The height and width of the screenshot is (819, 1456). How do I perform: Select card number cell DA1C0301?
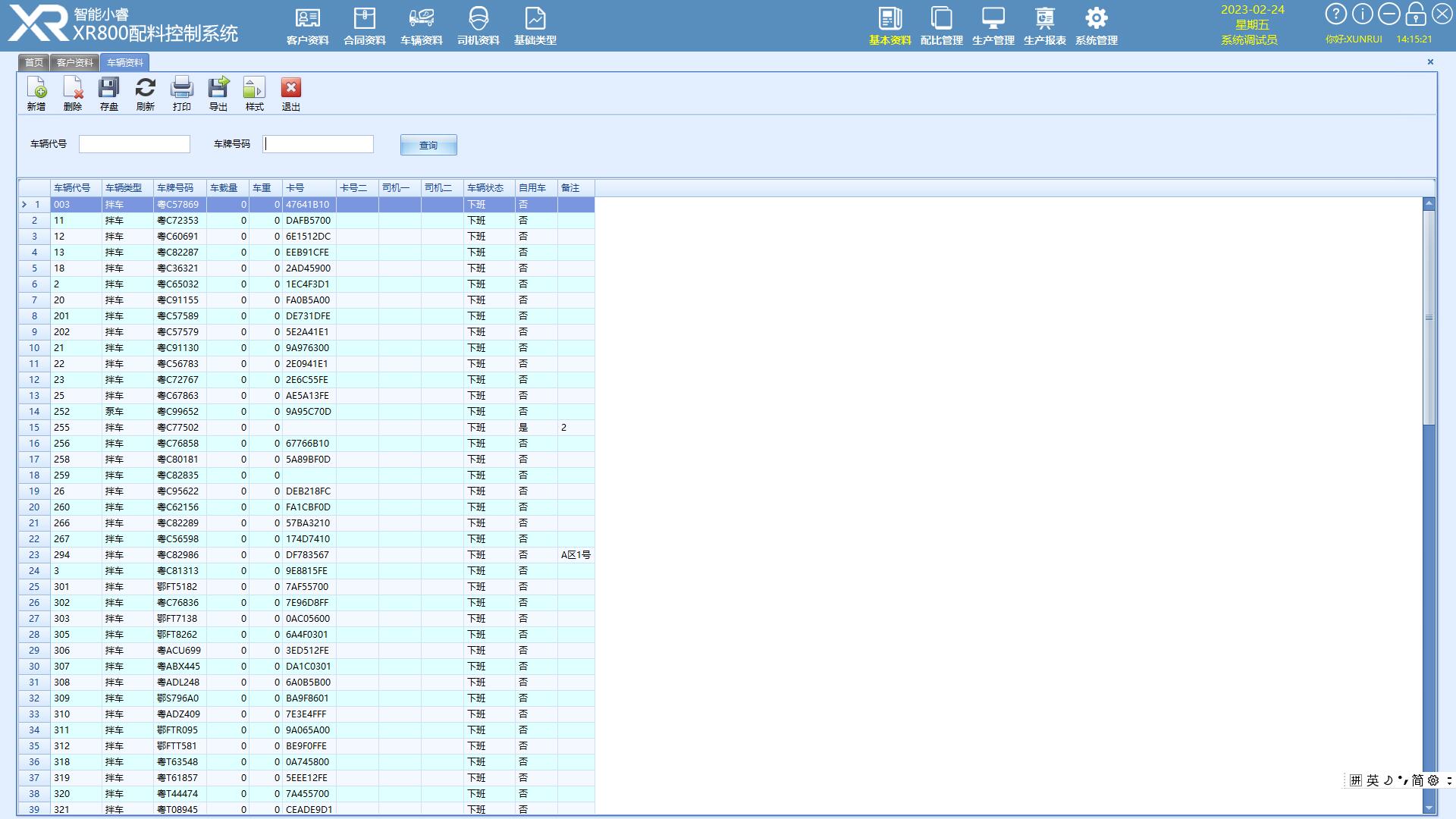(309, 667)
